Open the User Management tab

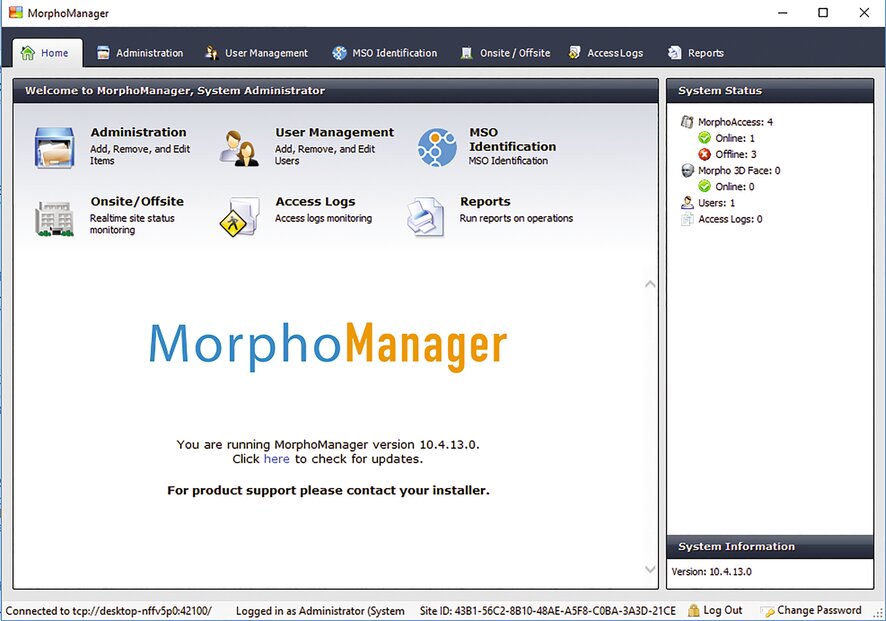(257, 53)
